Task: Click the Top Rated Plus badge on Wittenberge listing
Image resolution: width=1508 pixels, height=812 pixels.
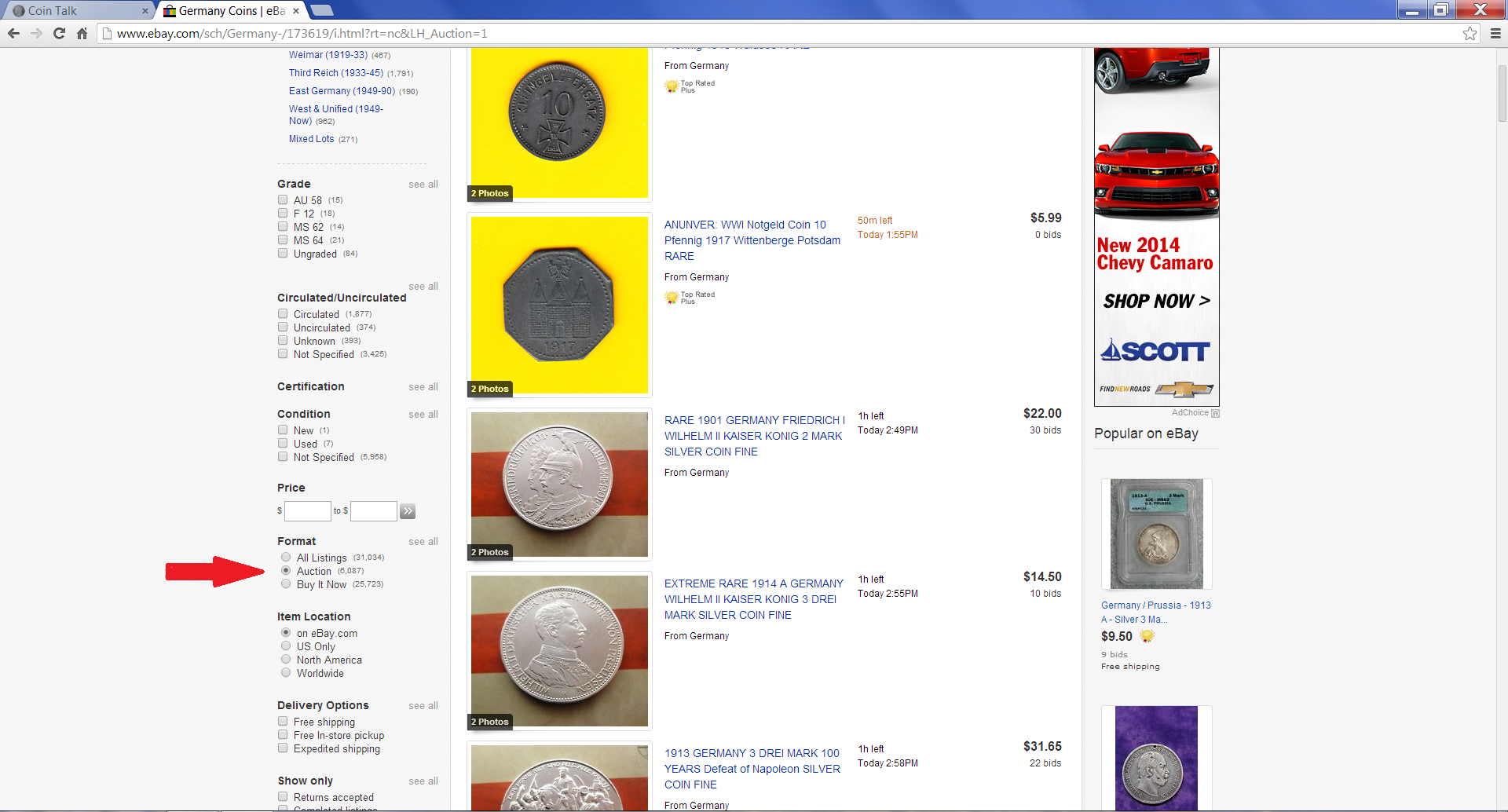Action: click(690, 298)
